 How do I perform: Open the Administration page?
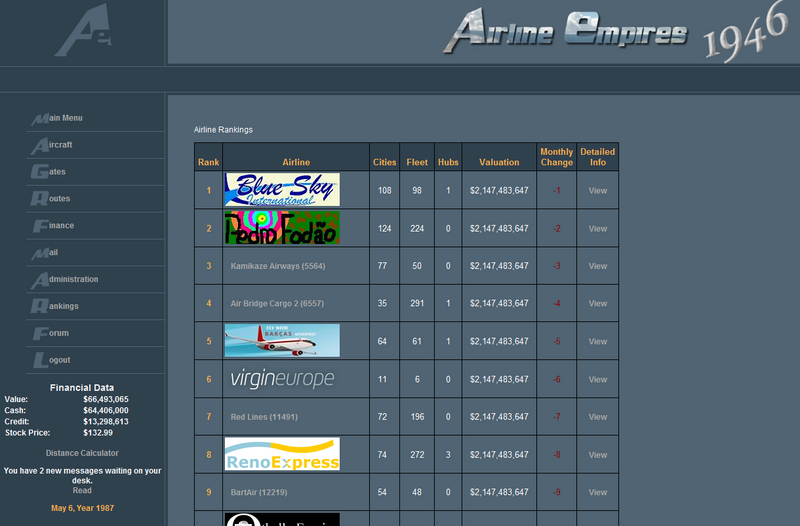65,280
